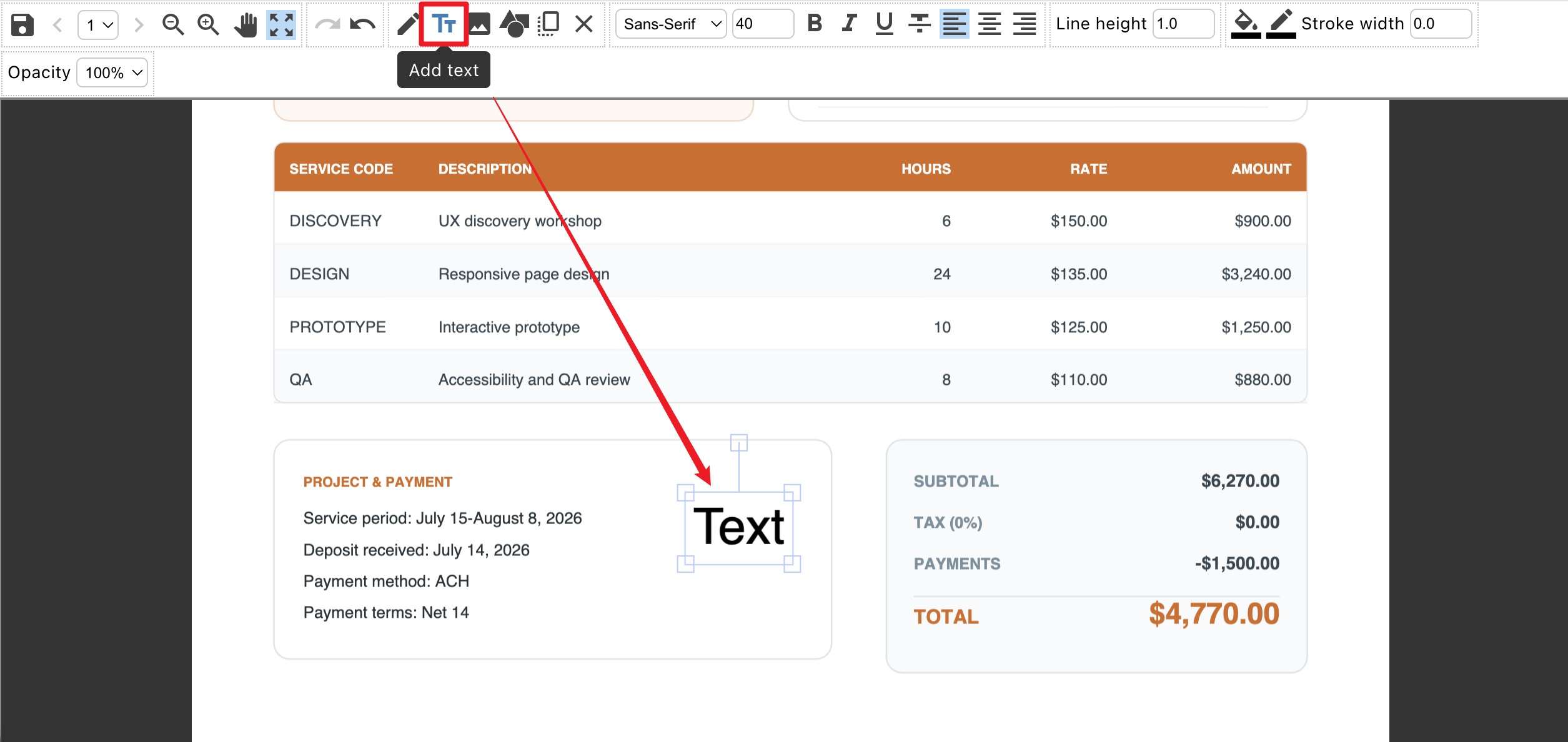Toggle strikethrough formatting
This screenshot has height=742, width=1568.
tap(919, 24)
